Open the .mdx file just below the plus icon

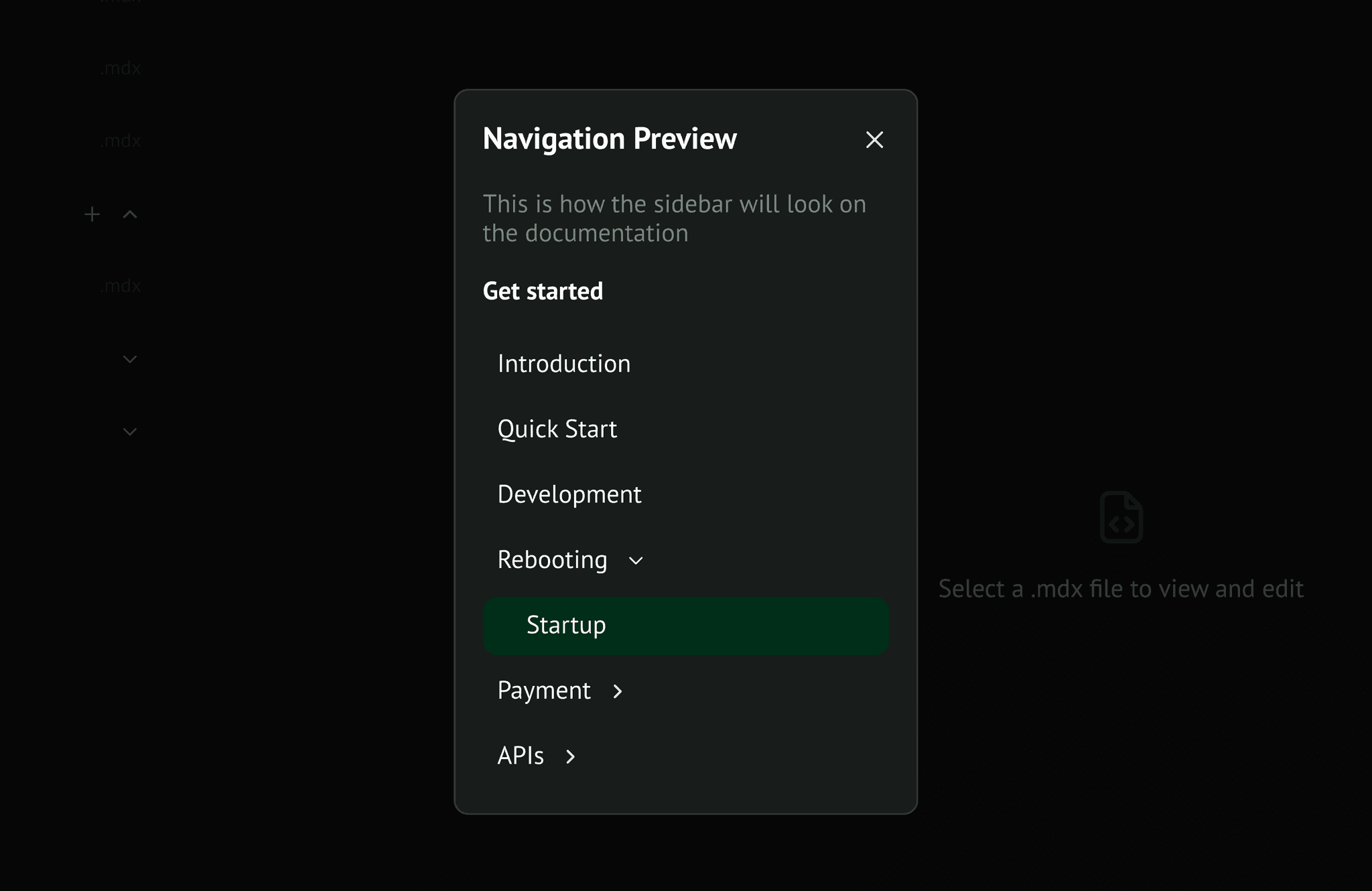click(121, 287)
